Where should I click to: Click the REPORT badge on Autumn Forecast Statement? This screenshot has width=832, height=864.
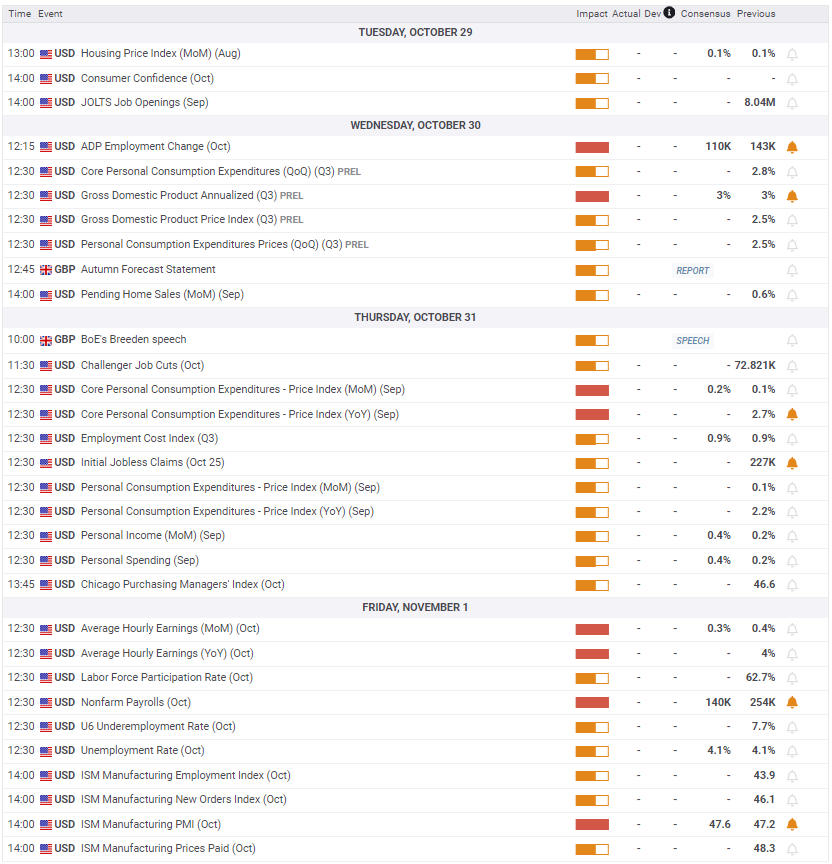[x=692, y=271]
